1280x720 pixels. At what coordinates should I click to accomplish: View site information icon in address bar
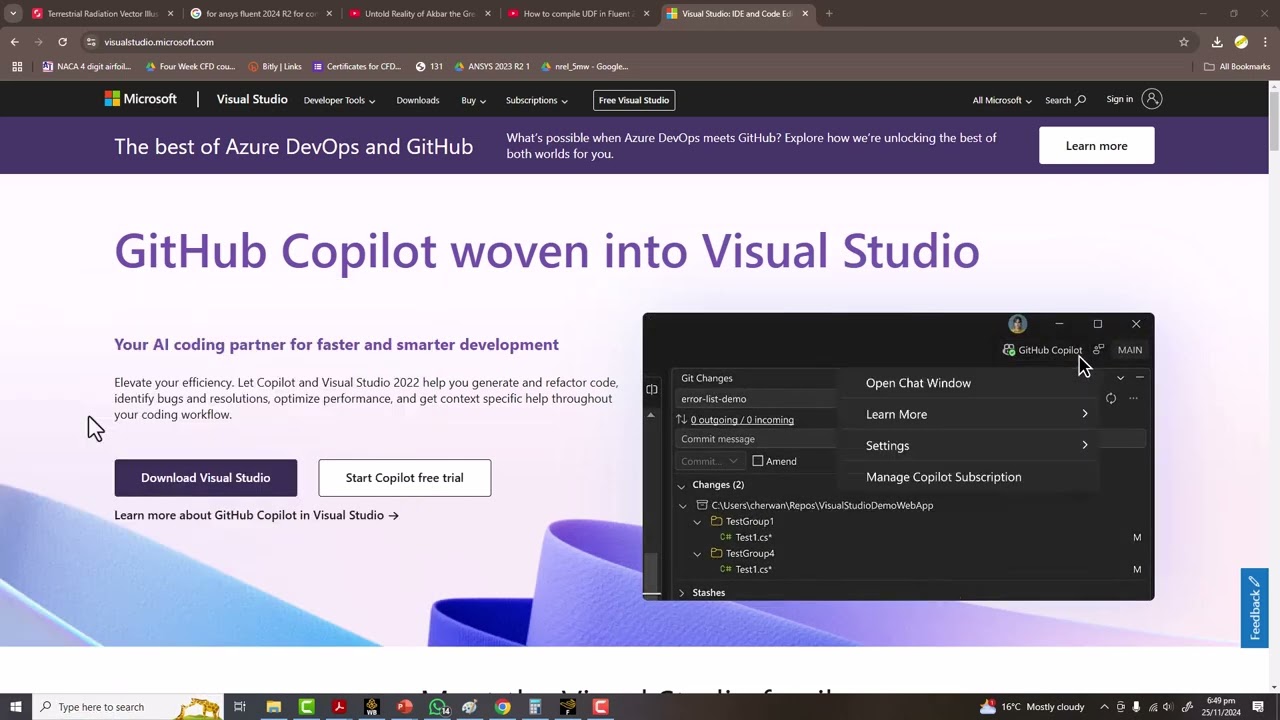coord(91,42)
